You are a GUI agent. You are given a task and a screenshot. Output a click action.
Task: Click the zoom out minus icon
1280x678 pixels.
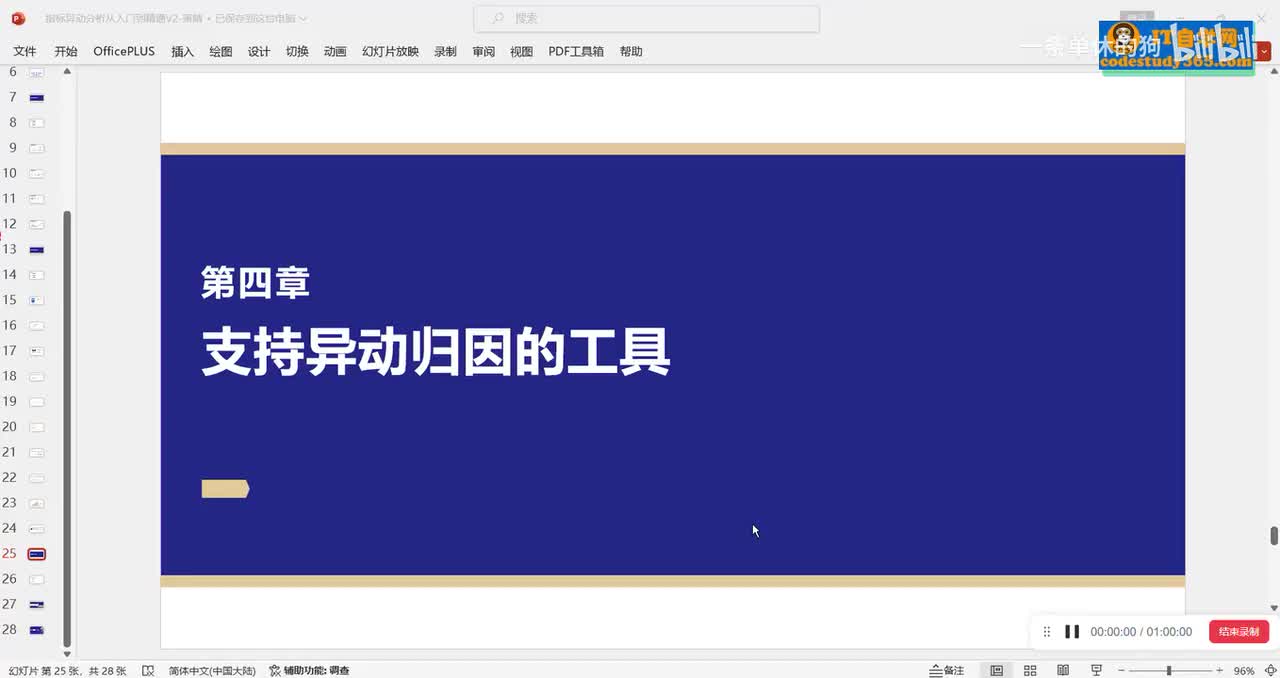point(1121,670)
